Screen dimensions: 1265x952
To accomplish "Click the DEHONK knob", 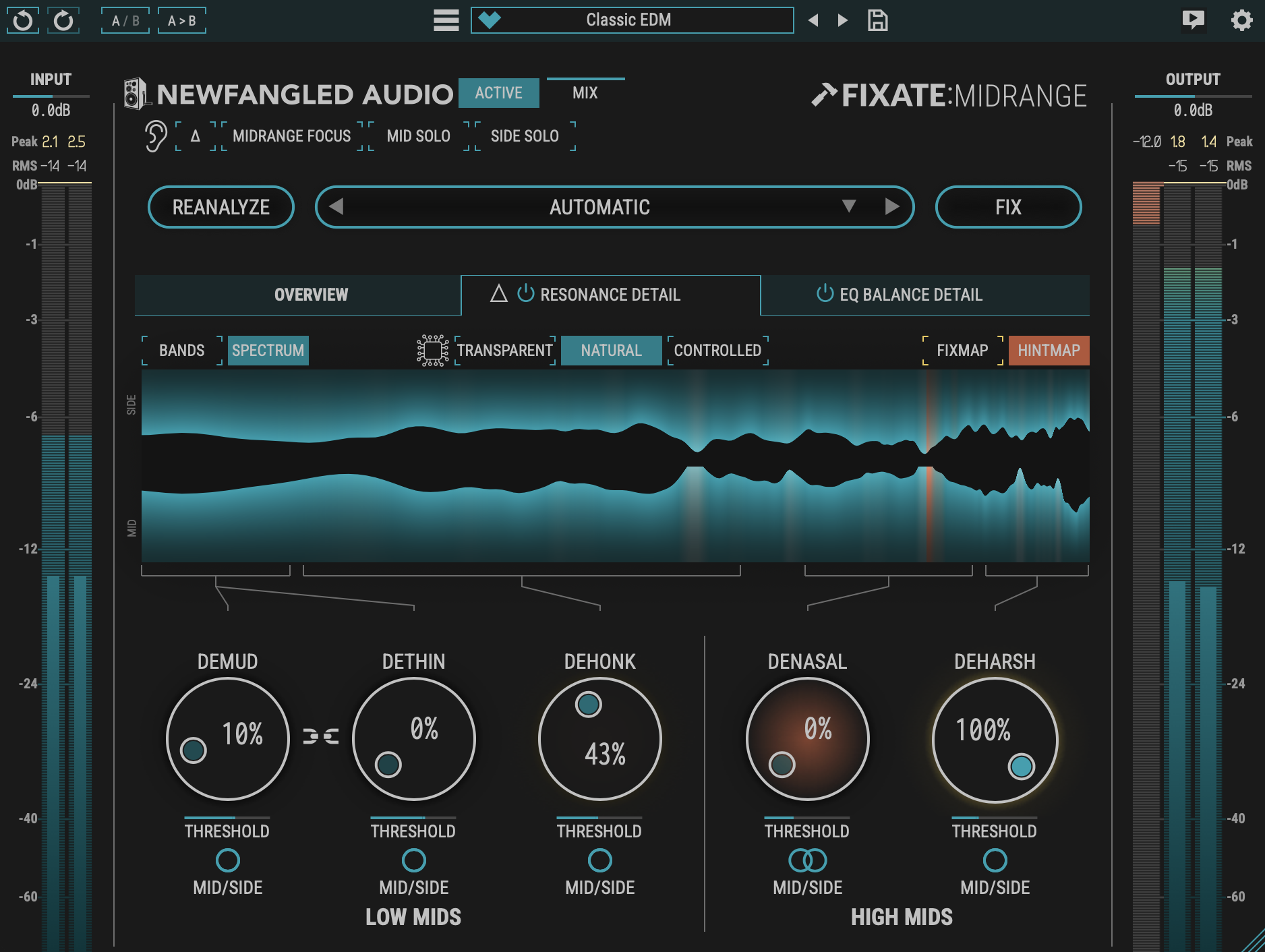I will coord(600,739).
